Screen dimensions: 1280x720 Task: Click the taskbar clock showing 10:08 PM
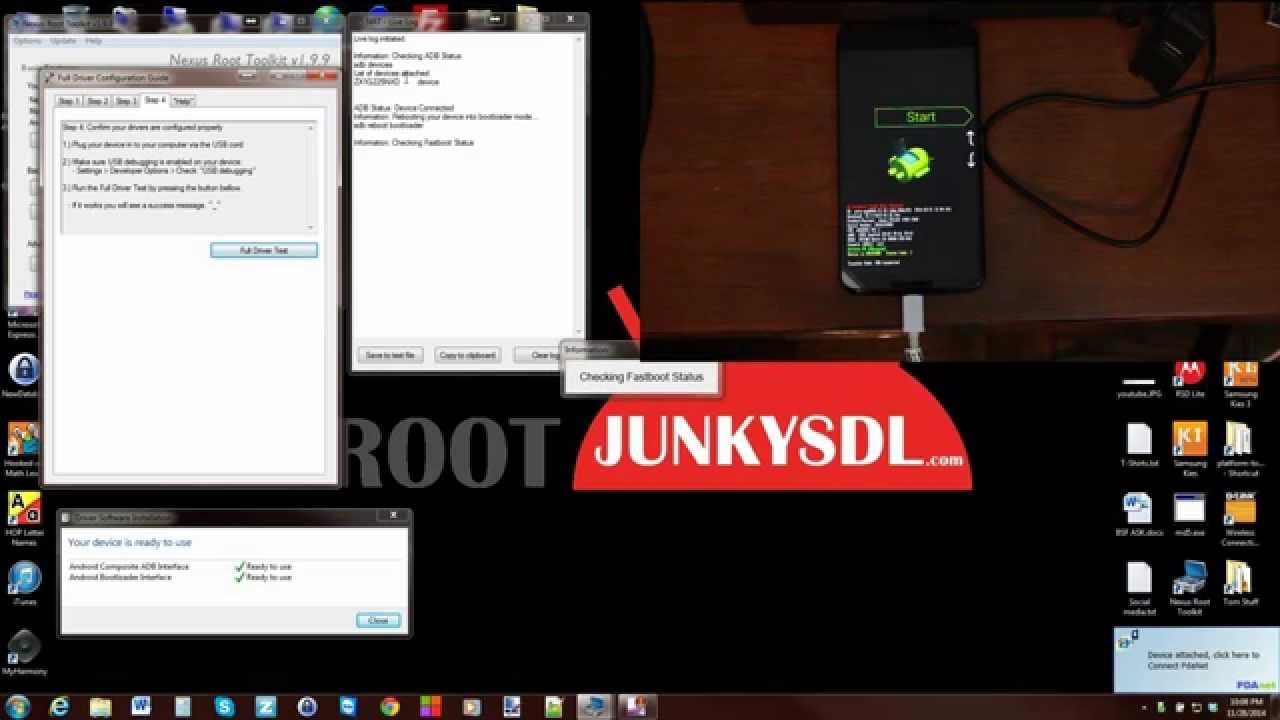point(1245,706)
